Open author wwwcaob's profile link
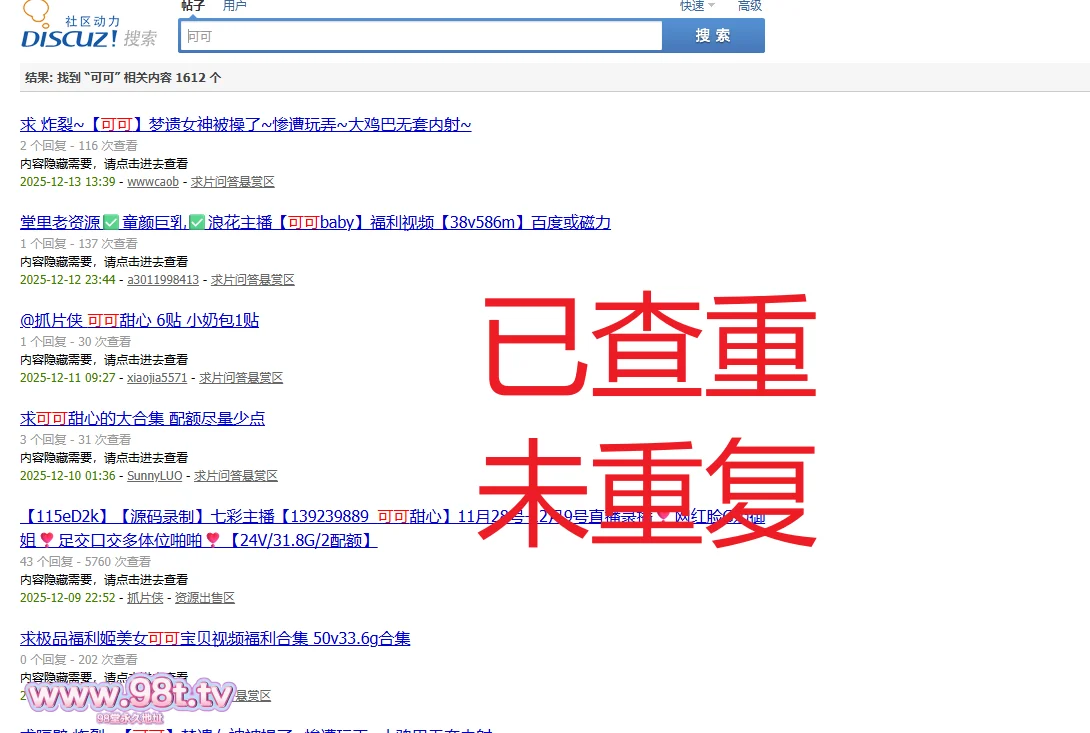 (153, 182)
